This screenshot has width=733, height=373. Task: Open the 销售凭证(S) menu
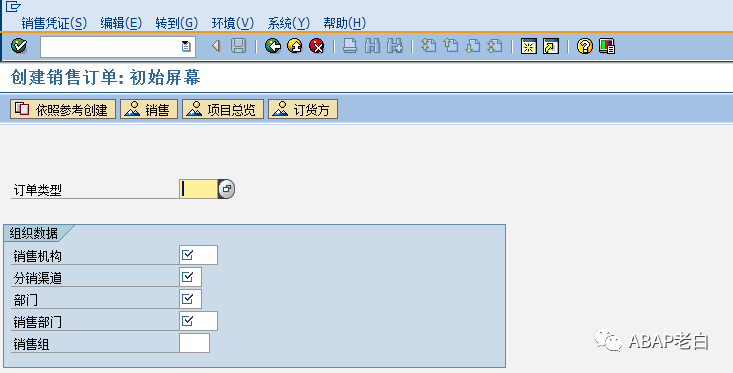54,23
